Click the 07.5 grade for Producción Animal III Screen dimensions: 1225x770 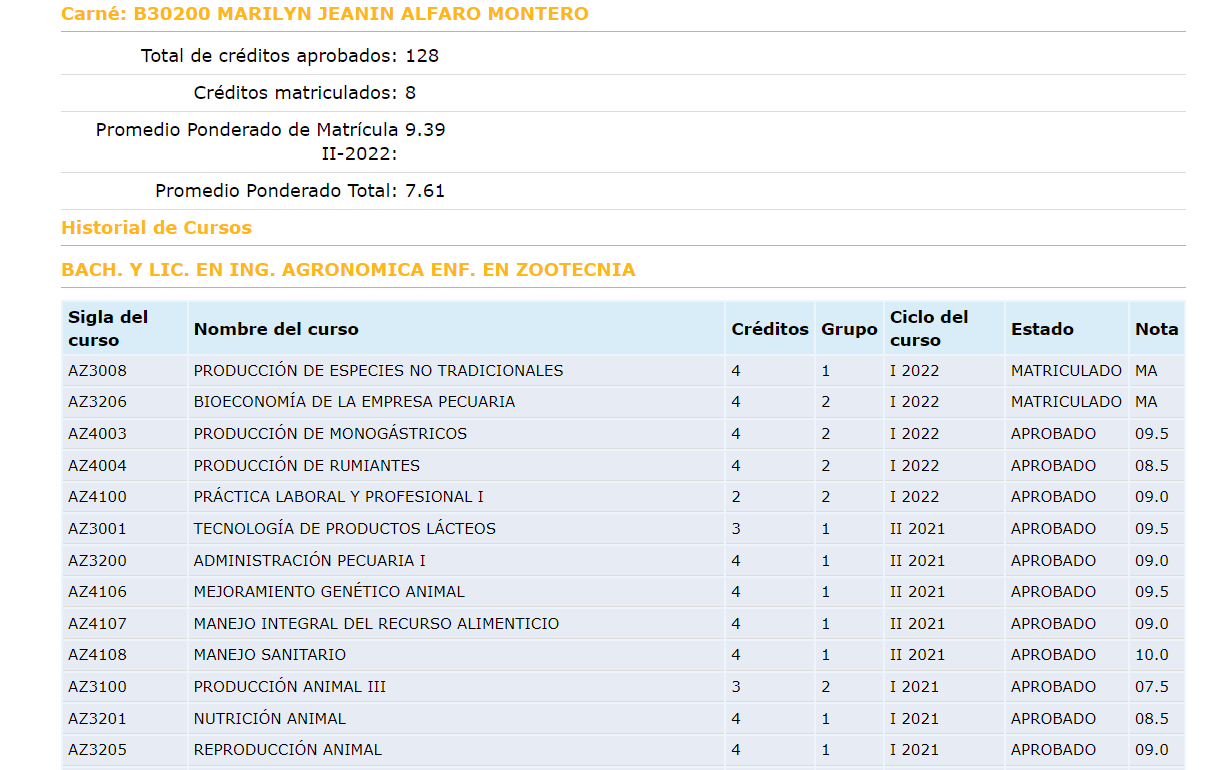[x=1151, y=687]
